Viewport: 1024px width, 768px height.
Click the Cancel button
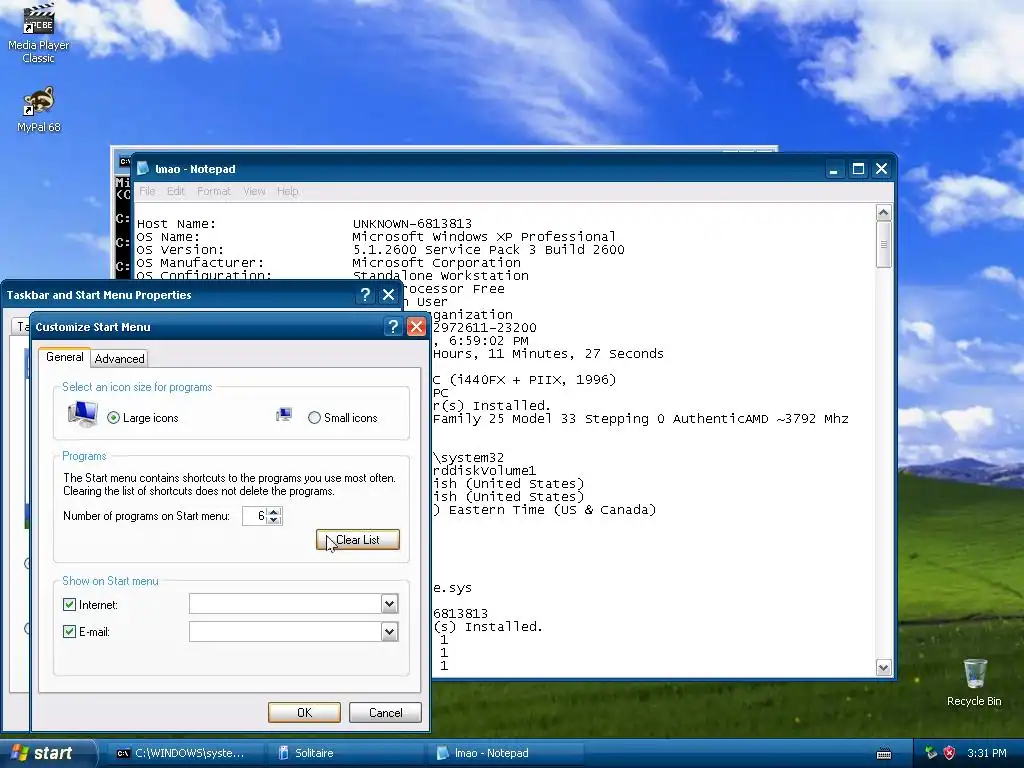385,712
